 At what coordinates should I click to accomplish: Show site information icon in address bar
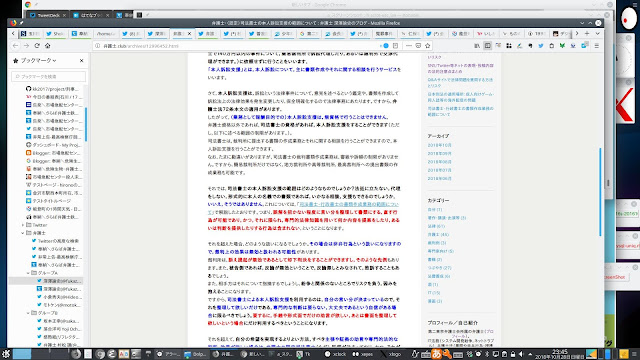(98, 46)
